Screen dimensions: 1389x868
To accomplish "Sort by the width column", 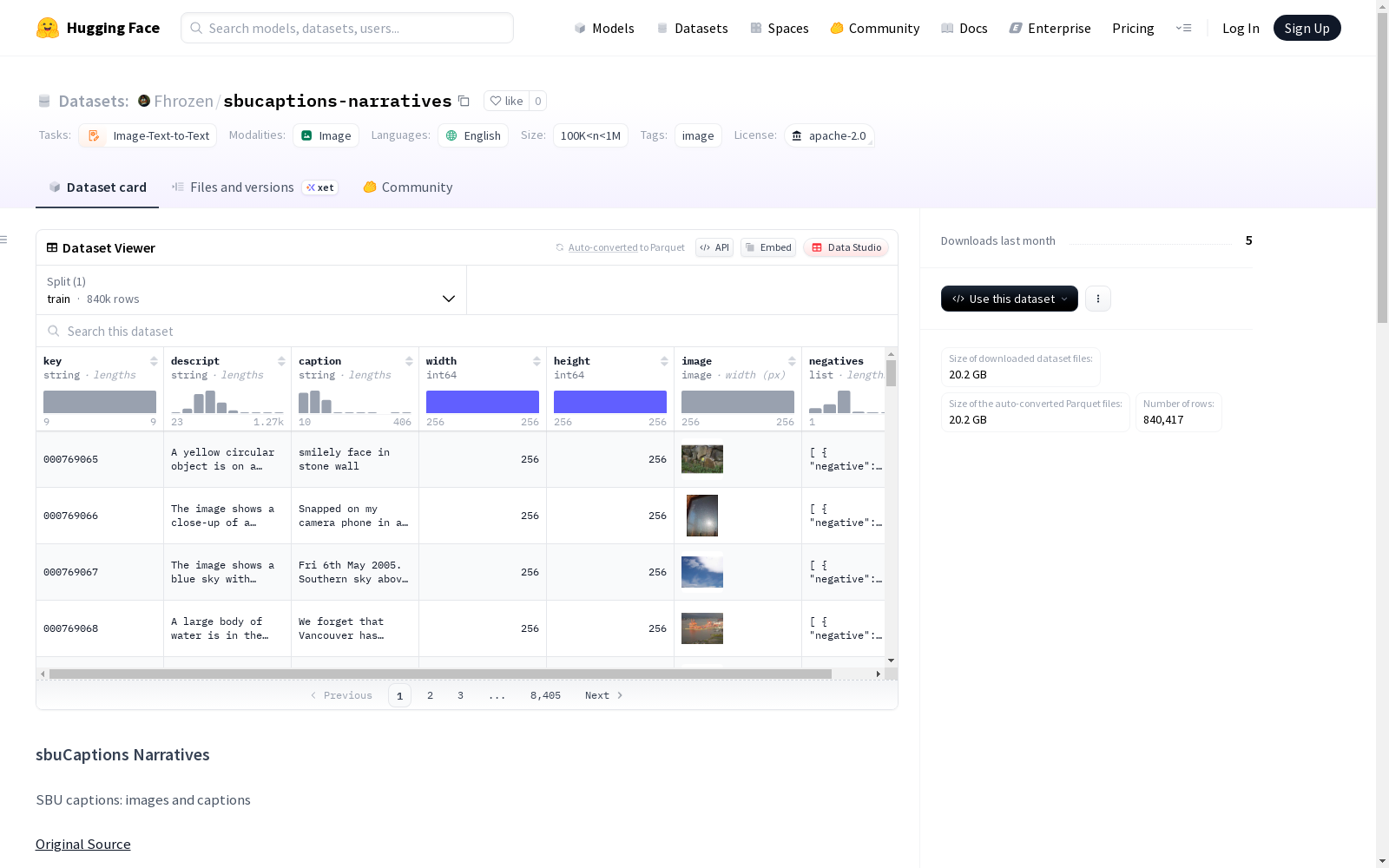I will pos(537,361).
